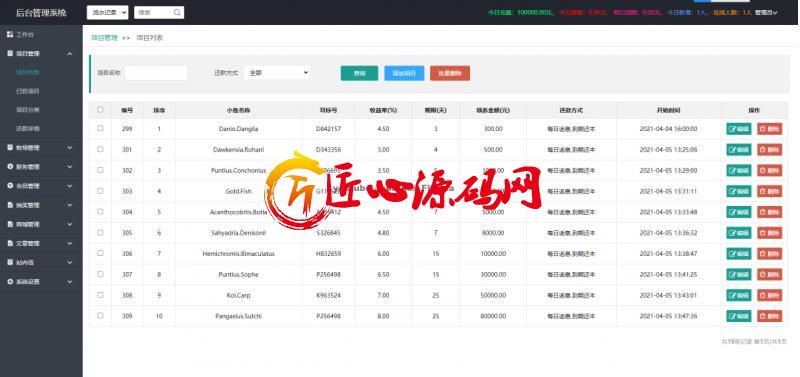
Task: Click the 财务管理 finance icon in sidebar
Action: click(x=10, y=167)
